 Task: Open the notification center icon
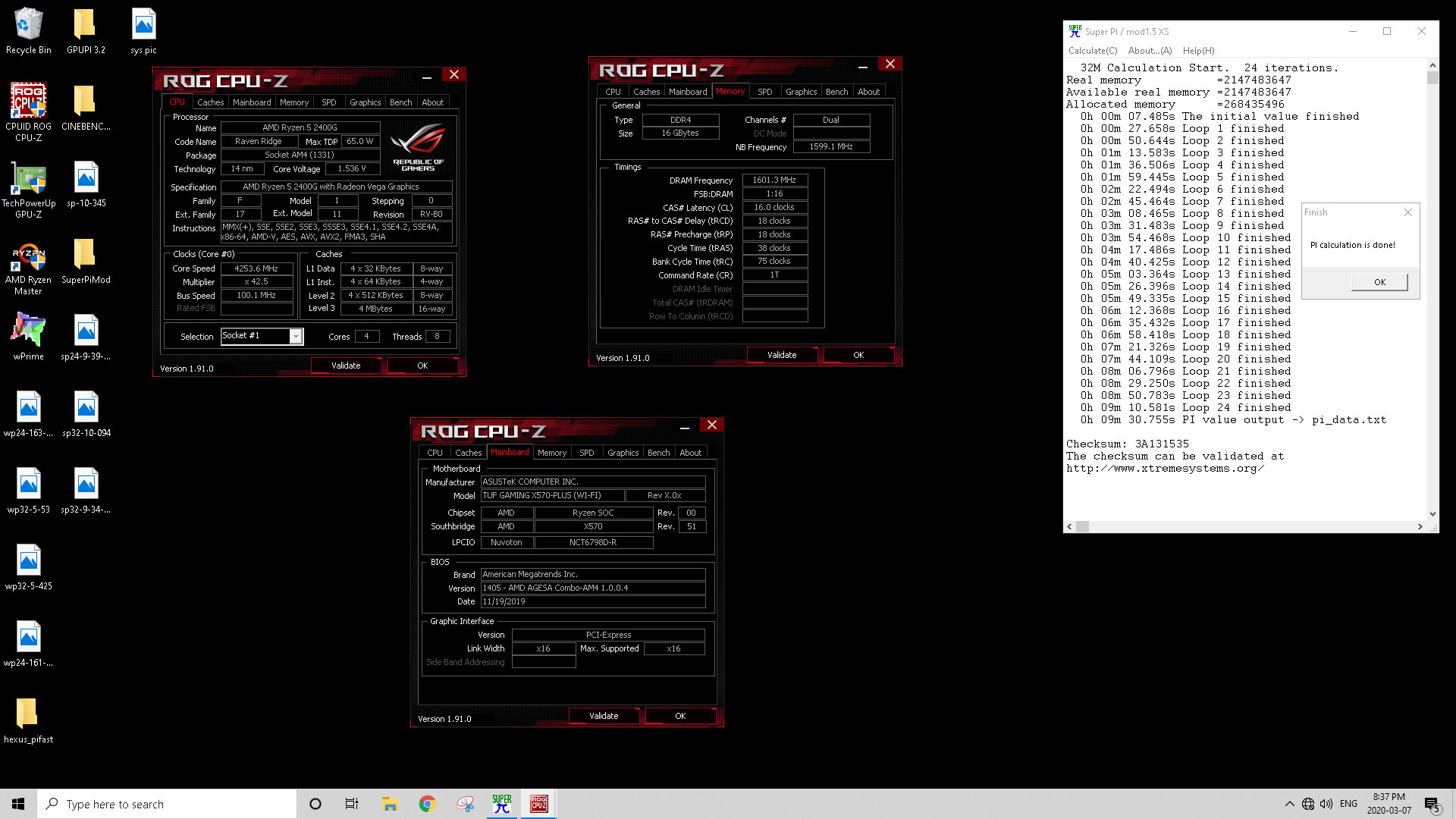coord(1432,804)
